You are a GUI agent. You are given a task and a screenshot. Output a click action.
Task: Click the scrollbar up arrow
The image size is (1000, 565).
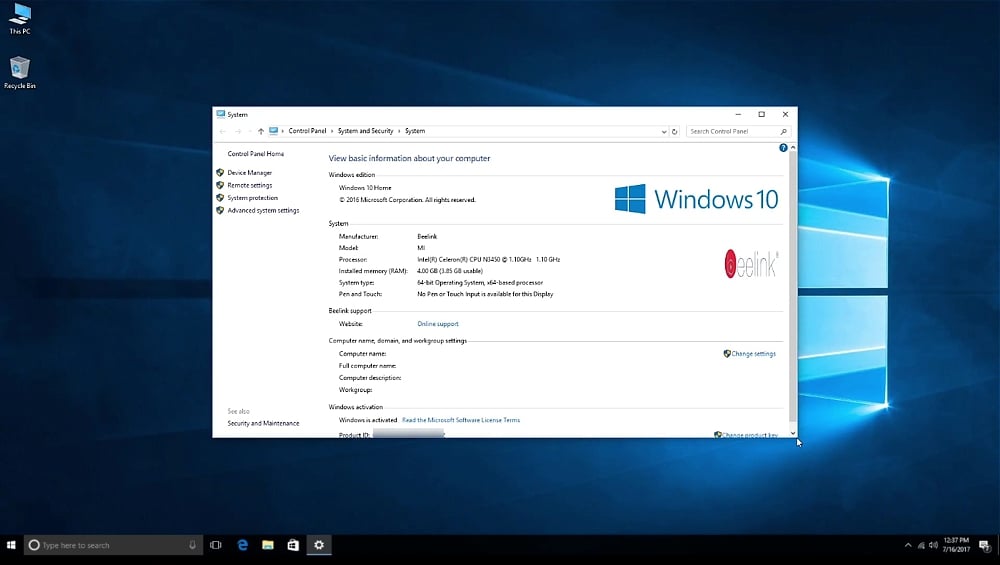pyautogui.click(x=793, y=147)
